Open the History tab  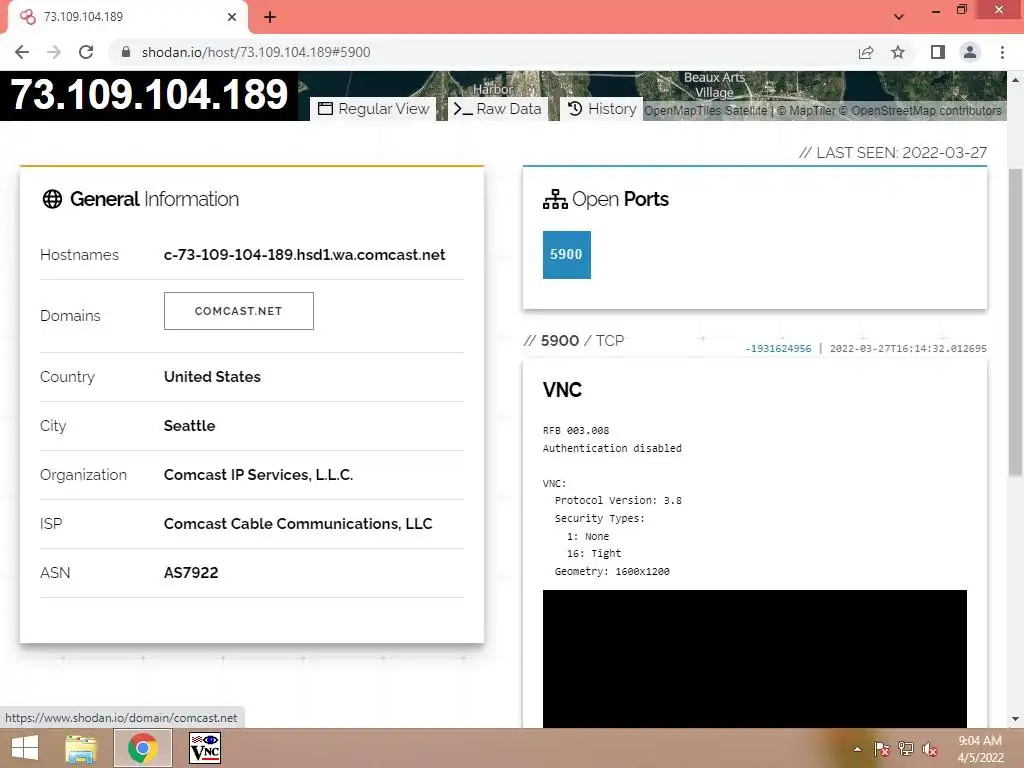tap(601, 109)
